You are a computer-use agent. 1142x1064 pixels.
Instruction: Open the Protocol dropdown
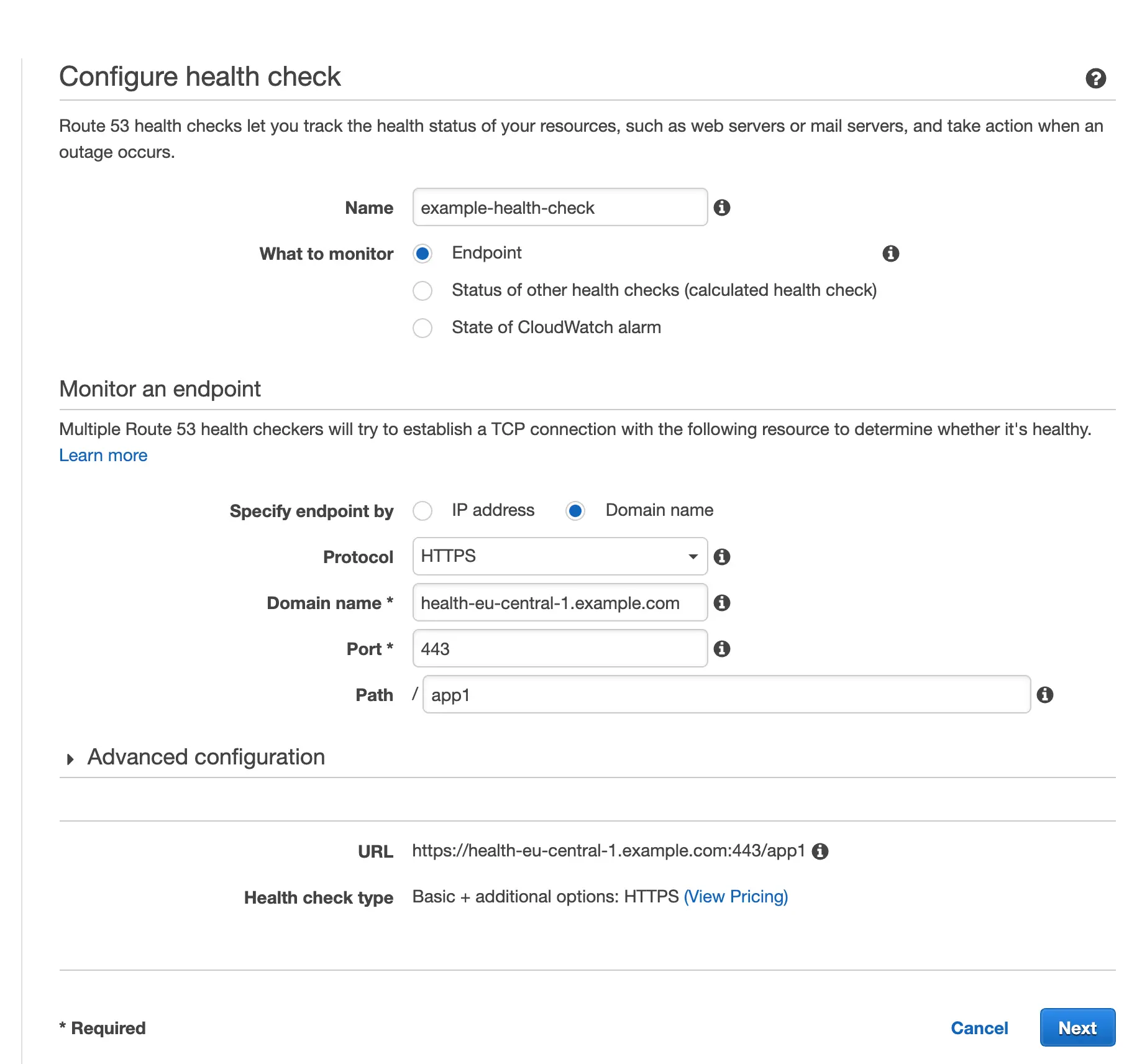click(560, 557)
